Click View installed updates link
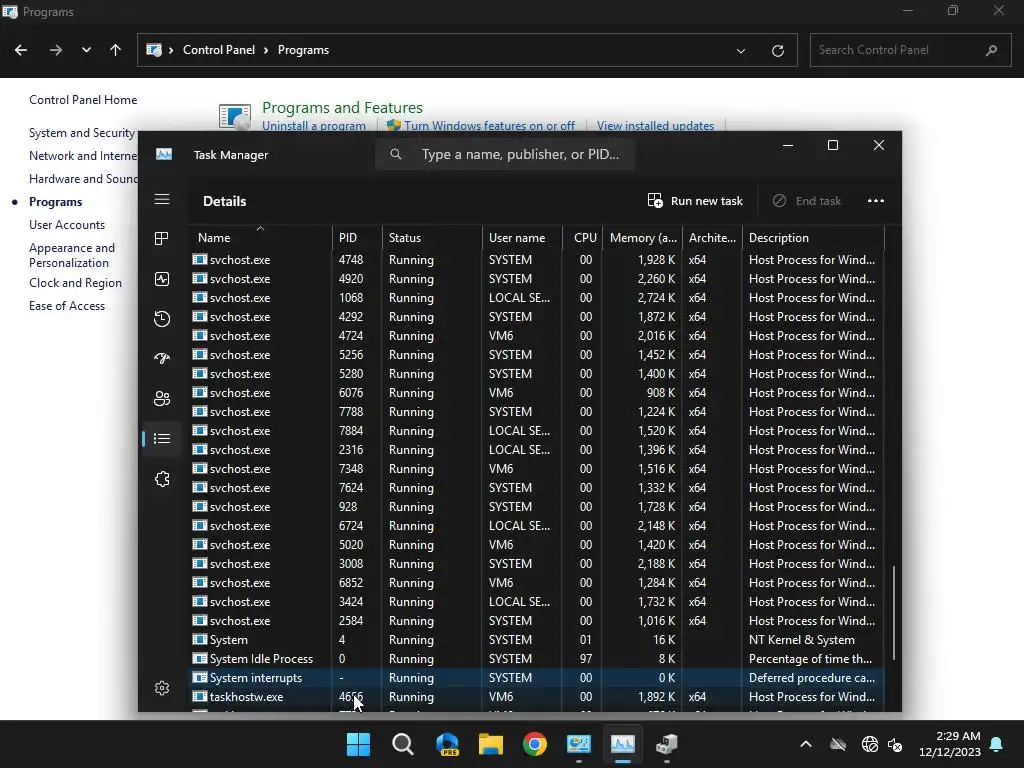 (x=655, y=126)
